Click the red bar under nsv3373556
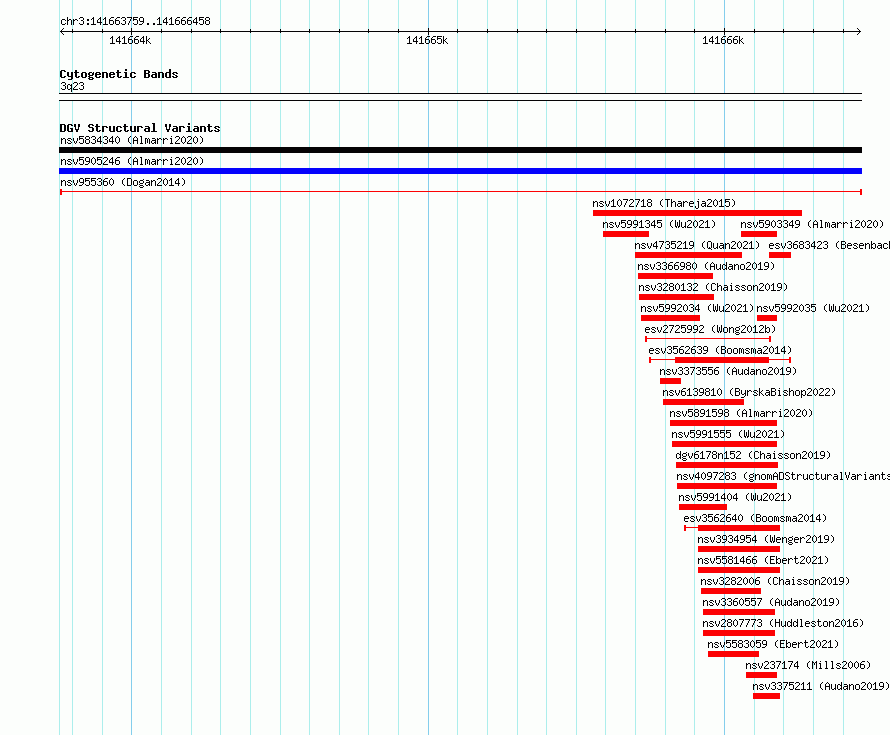This screenshot has height=735, width=890. pyautogui.click(x=670, y=381)
